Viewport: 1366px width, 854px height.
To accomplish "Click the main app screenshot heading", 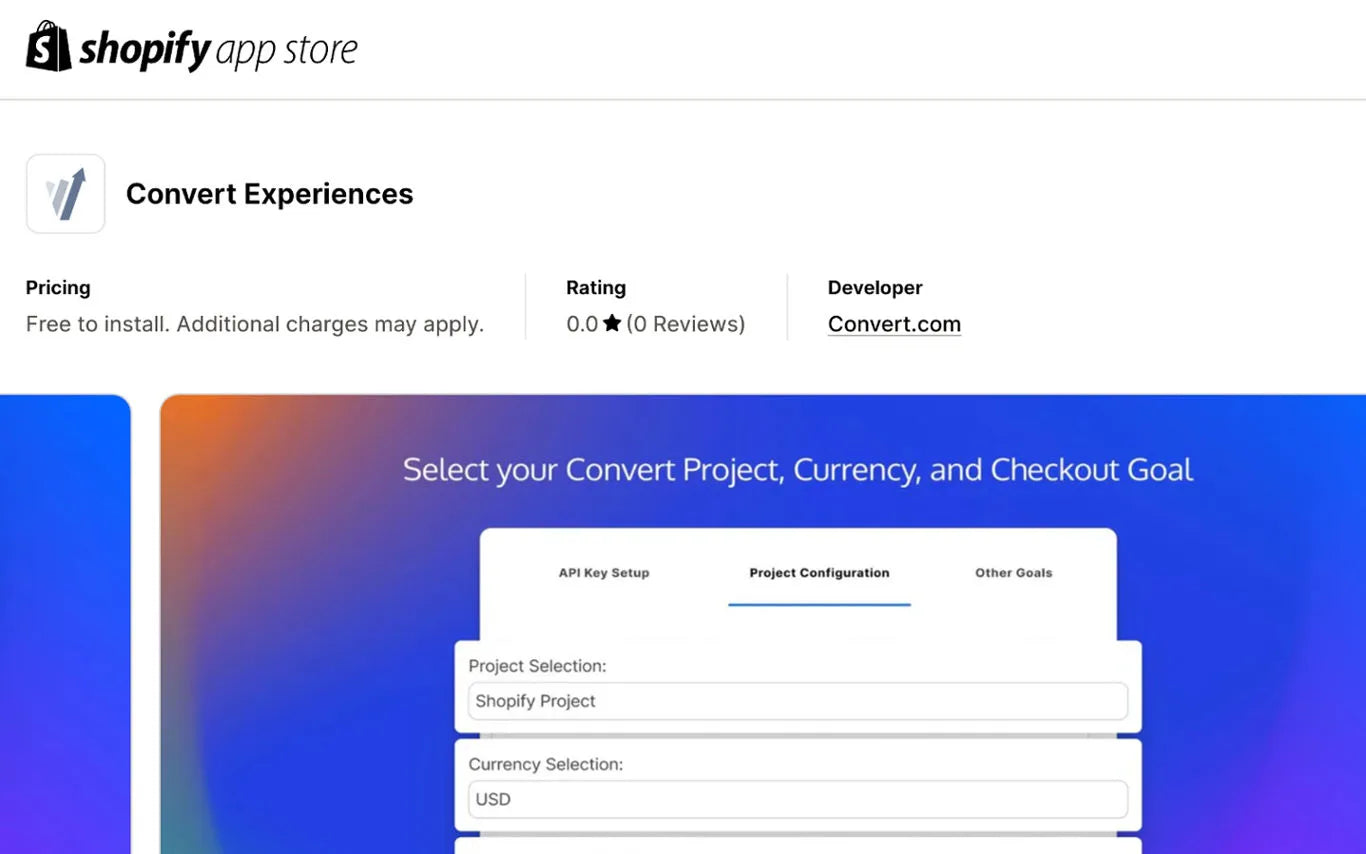I will [798, 470].
